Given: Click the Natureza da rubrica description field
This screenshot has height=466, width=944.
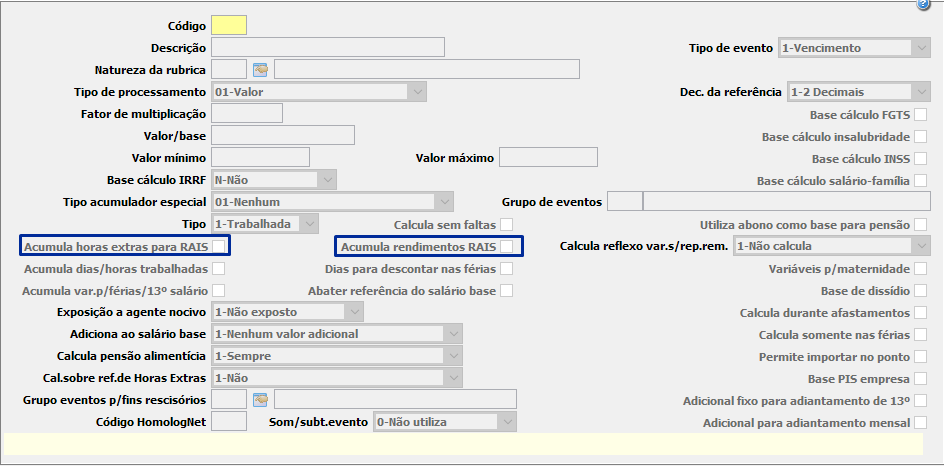Looking at the screenshot, I should [427, 69].
